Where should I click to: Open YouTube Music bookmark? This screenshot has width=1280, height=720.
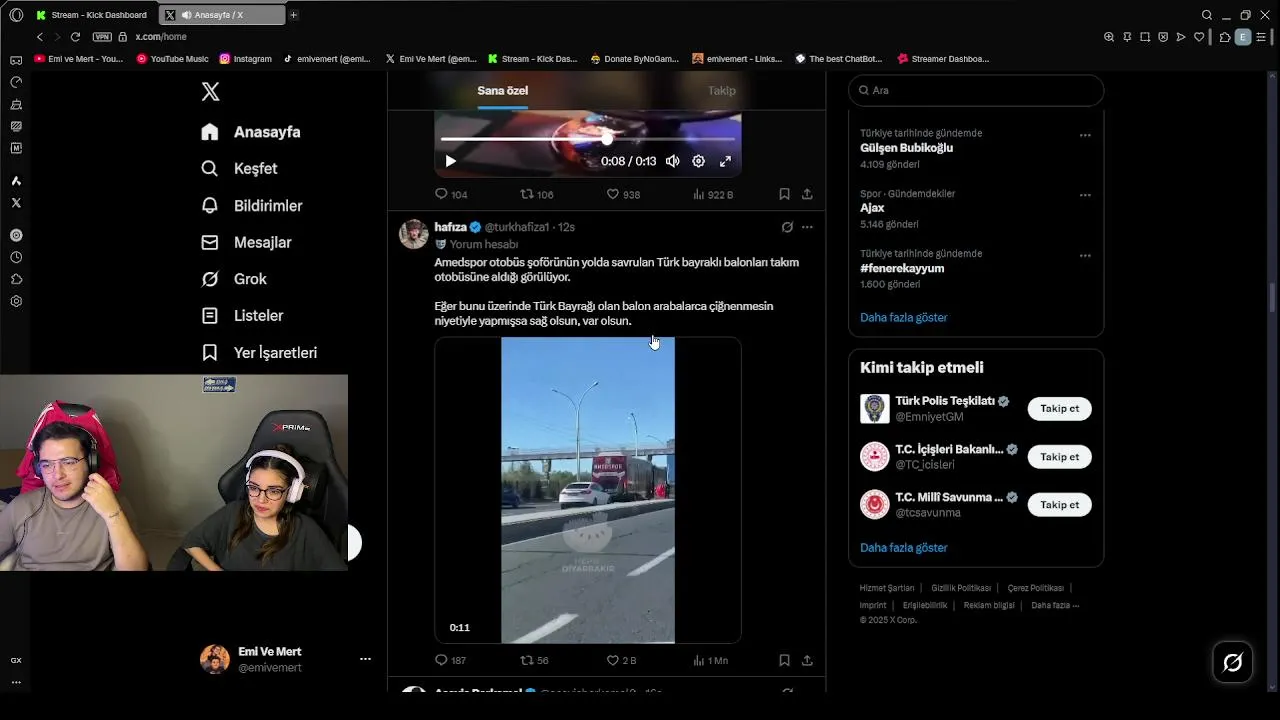coord(172,59)
